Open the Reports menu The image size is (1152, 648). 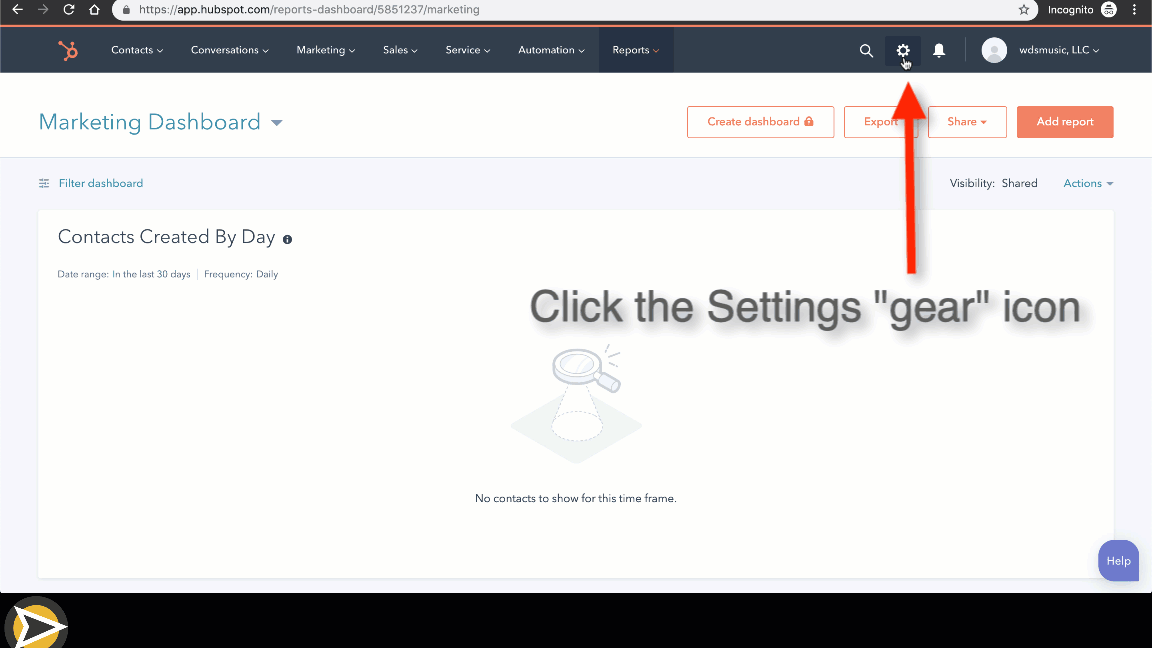(636, 50)
